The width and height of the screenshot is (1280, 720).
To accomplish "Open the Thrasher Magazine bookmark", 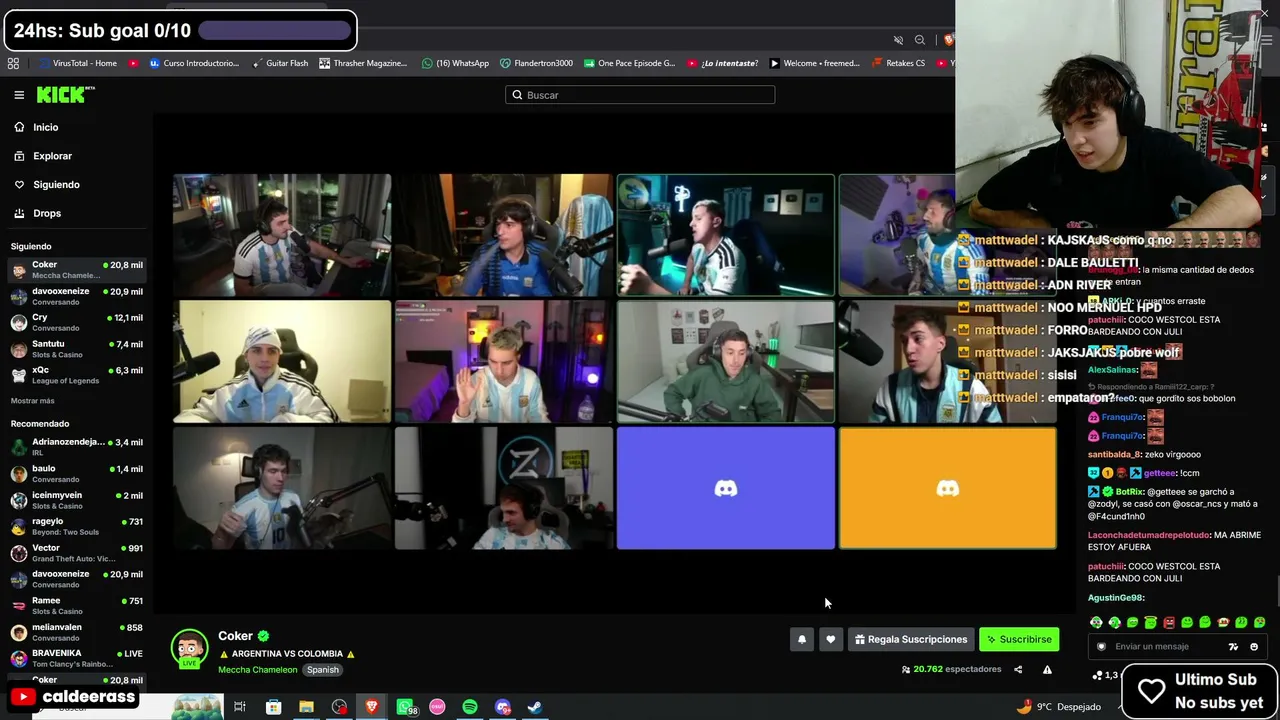I will point(363,63).
